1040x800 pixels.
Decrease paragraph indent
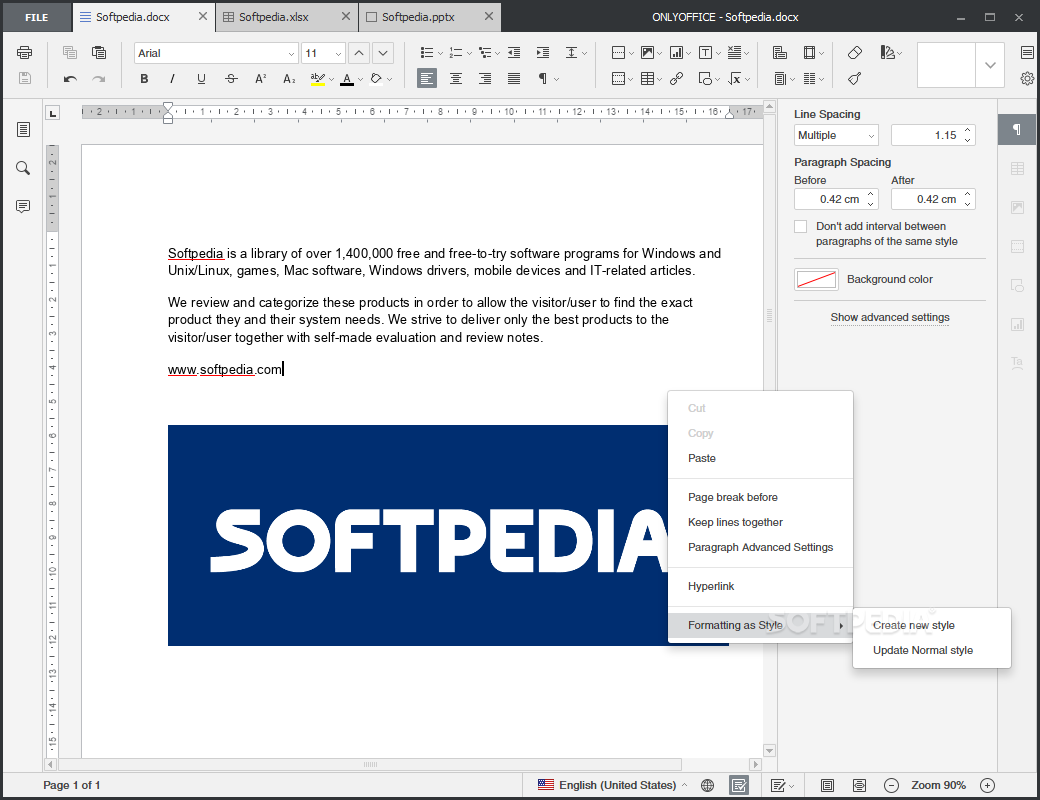[514, 52]
